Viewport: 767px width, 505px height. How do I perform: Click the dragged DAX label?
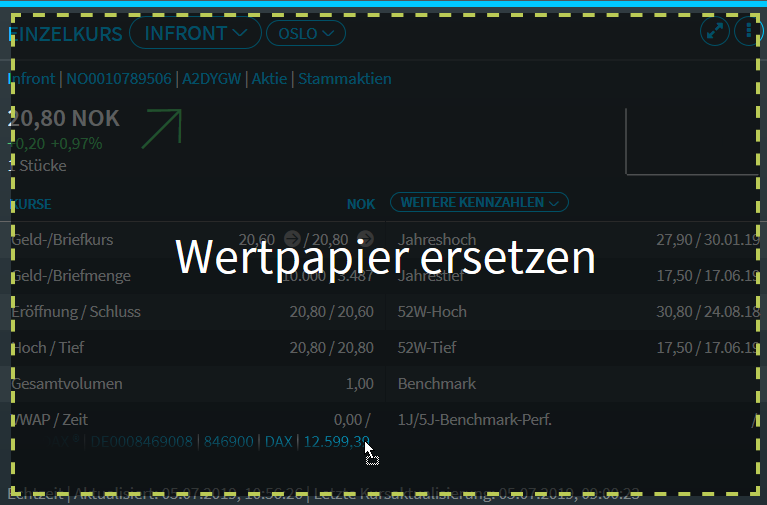(279, 441)
